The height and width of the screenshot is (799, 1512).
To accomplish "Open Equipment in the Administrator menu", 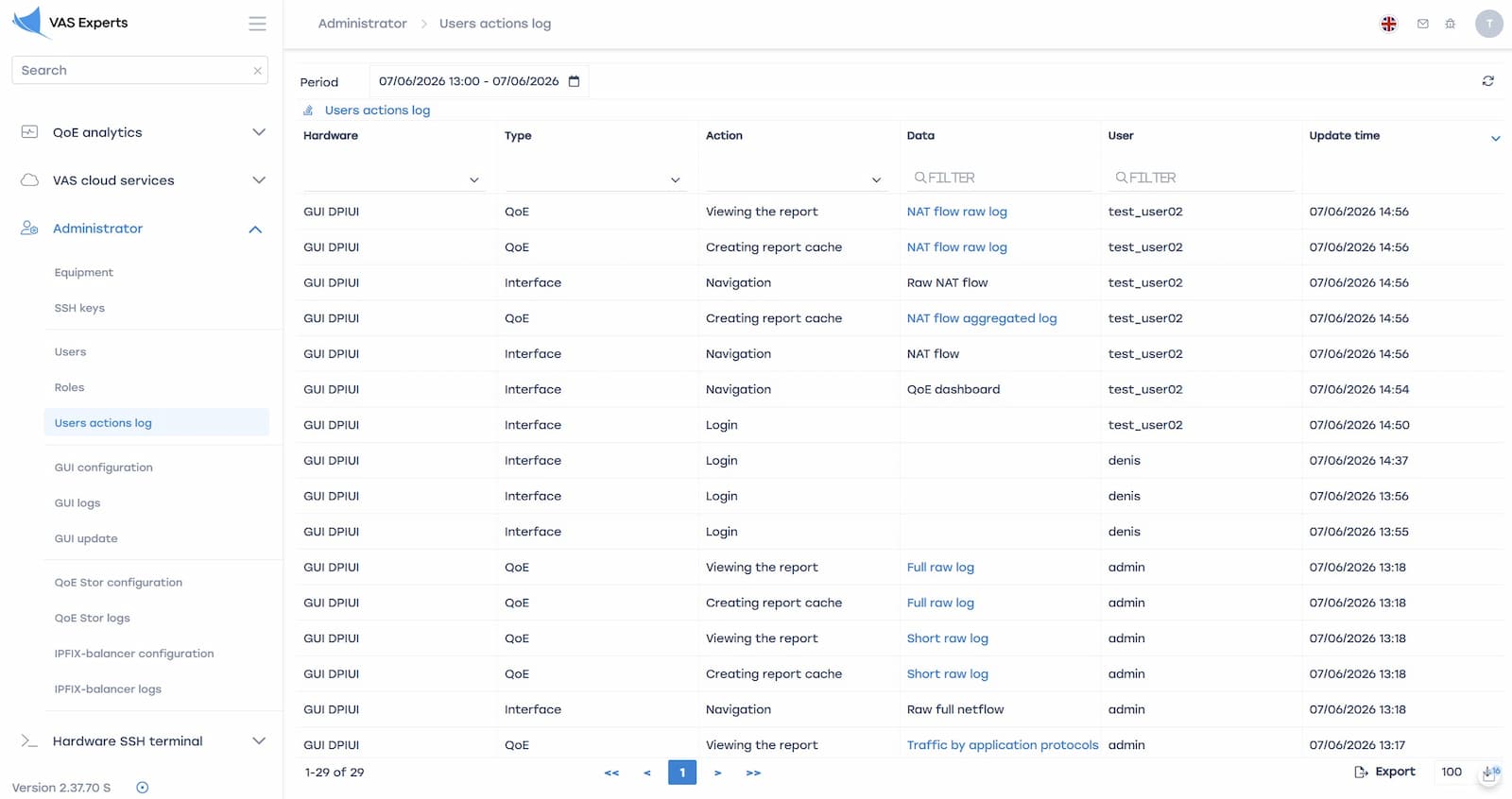I will (x=84, y=273).
